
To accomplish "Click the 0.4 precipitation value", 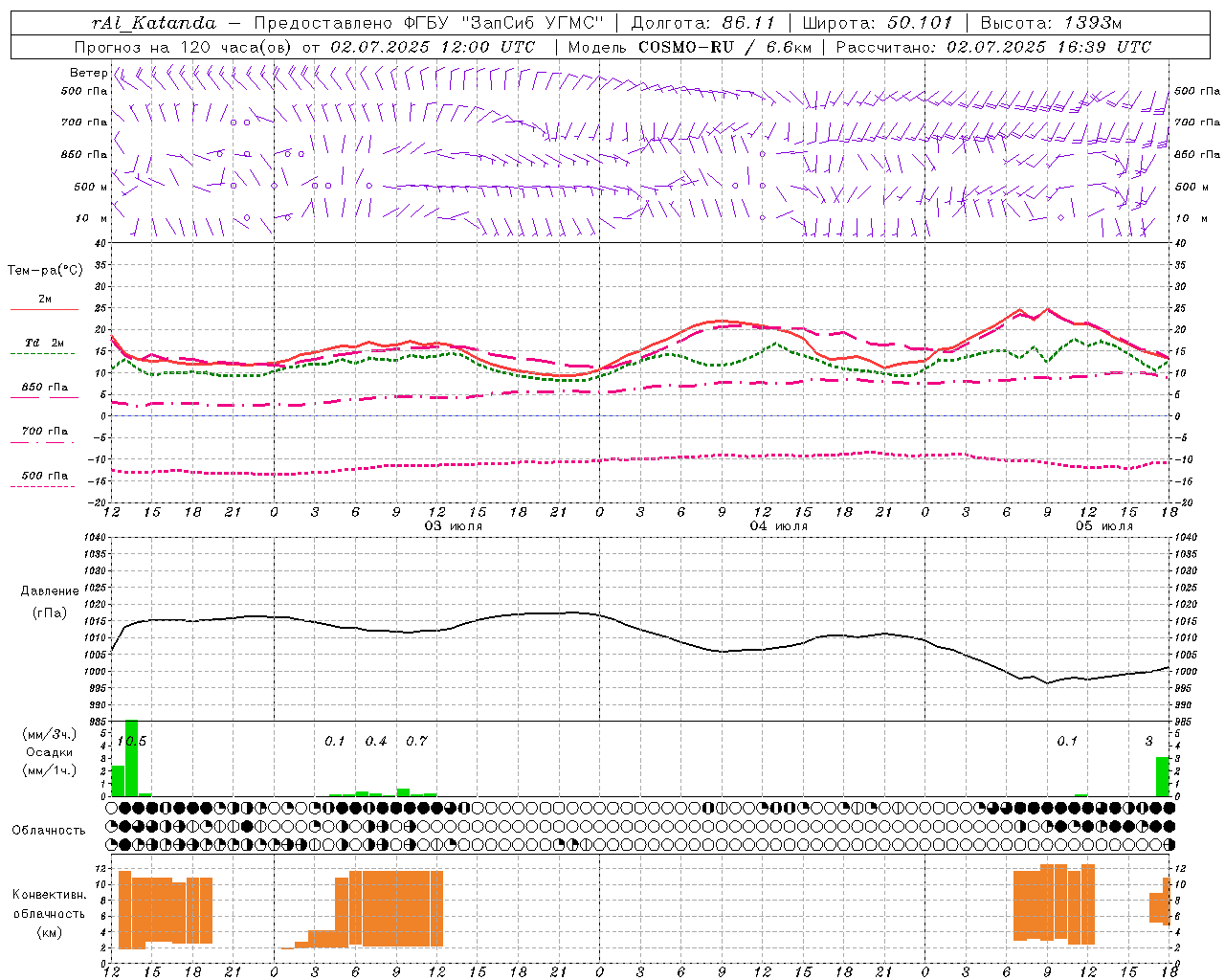I will pos(376,742).
